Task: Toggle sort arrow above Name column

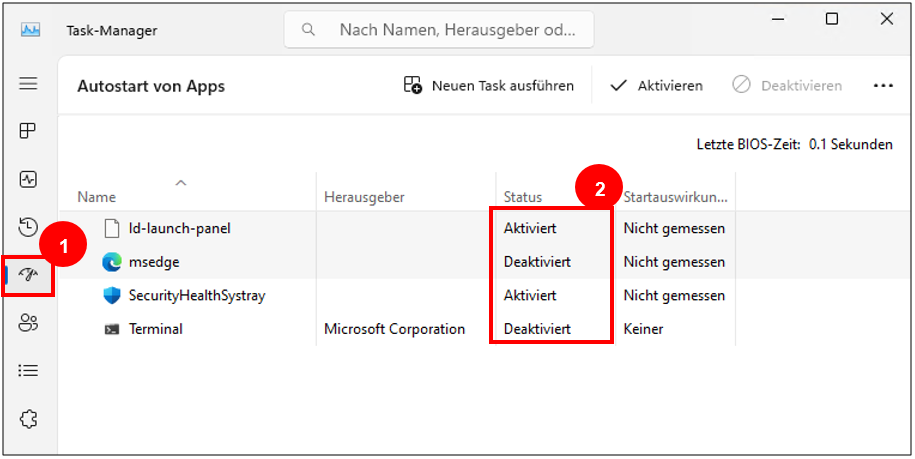Action: point(181,183)
